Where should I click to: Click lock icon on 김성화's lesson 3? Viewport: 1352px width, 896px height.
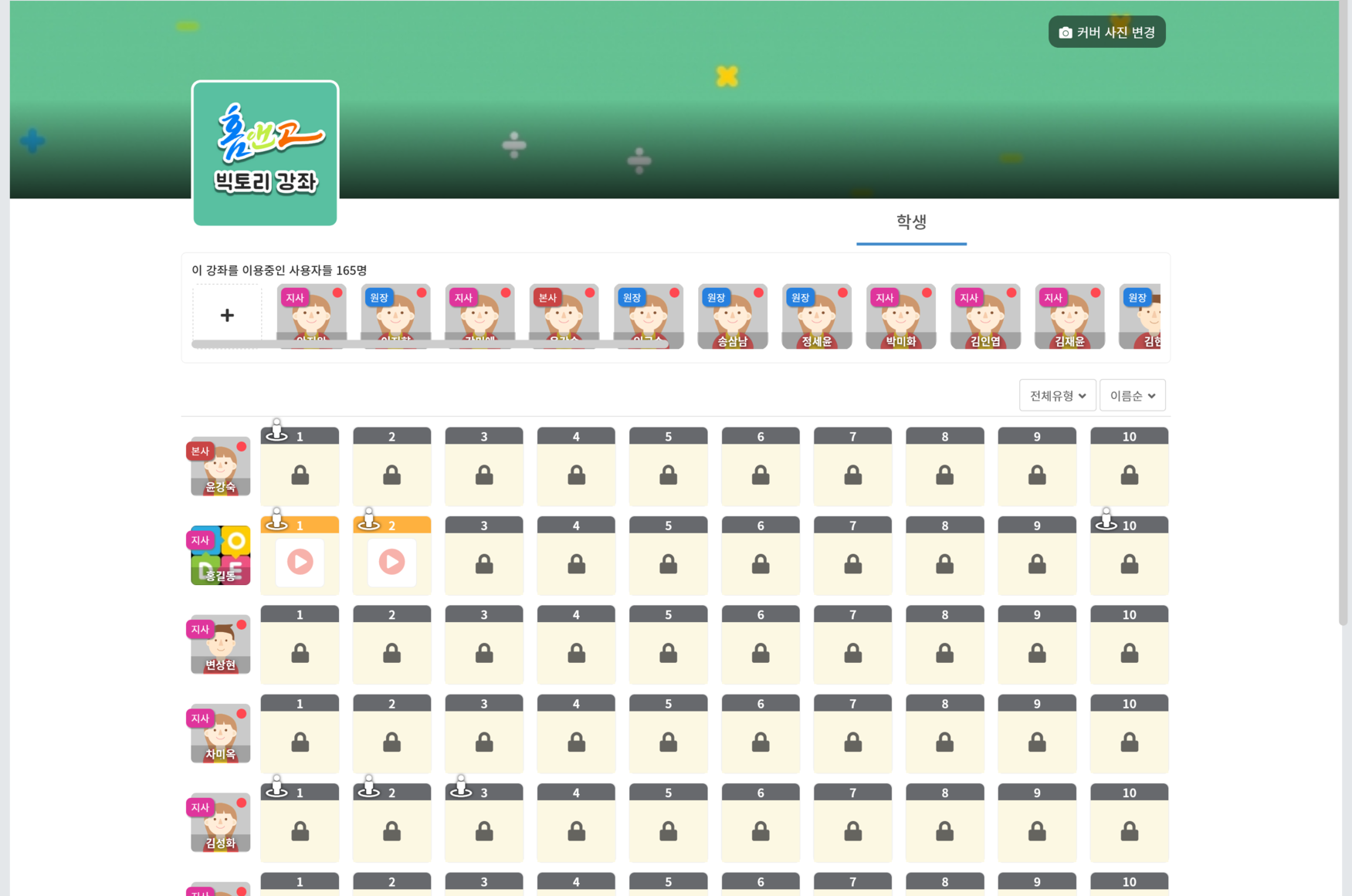click(484, 831)
